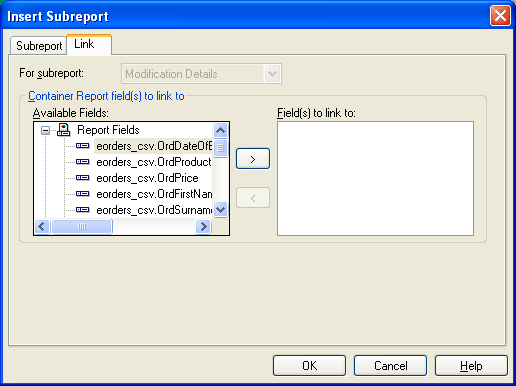
Task: Select Report Fields tree root label
Action: [x=108, y=130]
